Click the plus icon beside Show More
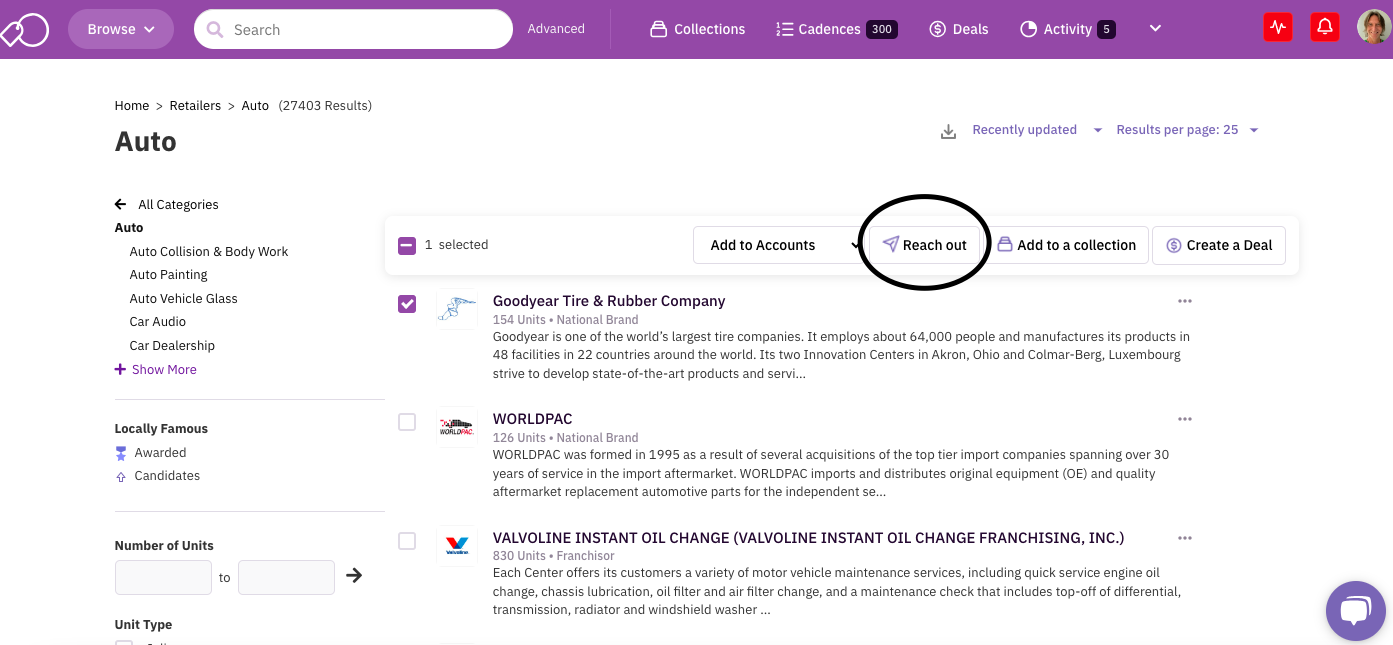1393x645 pixels. click(121, 369)
